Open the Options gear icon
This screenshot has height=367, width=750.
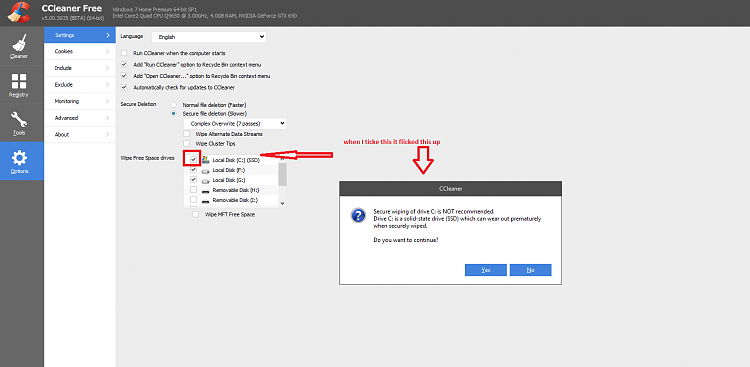pos(19,157)
